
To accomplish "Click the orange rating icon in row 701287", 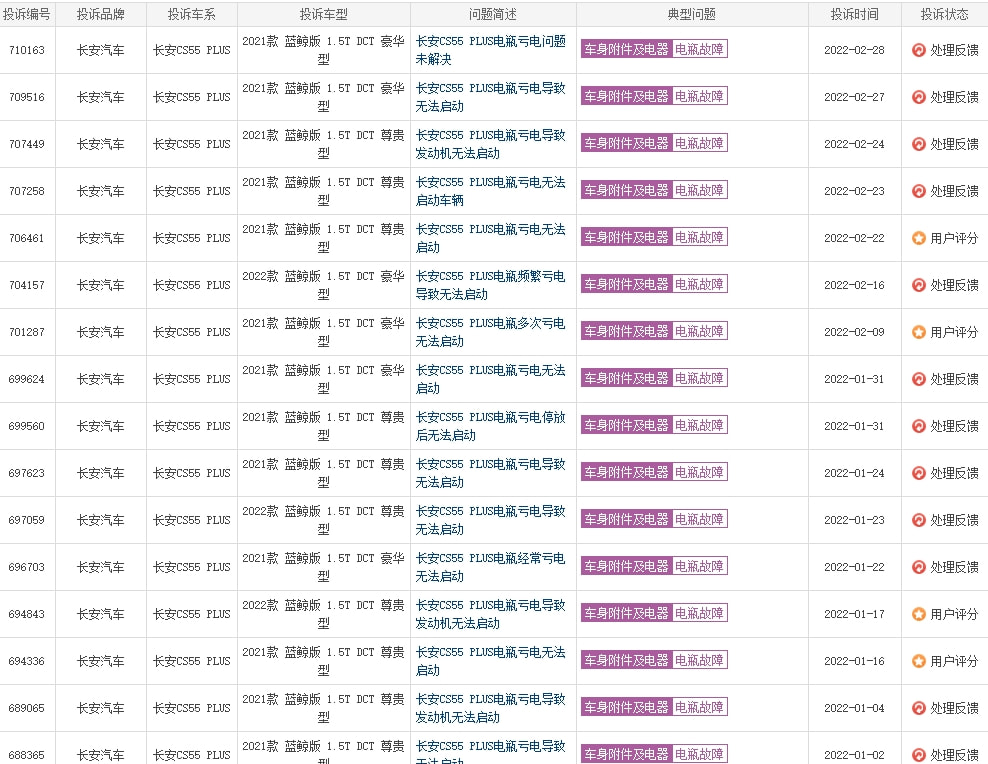I will click(x=919, y=332).
